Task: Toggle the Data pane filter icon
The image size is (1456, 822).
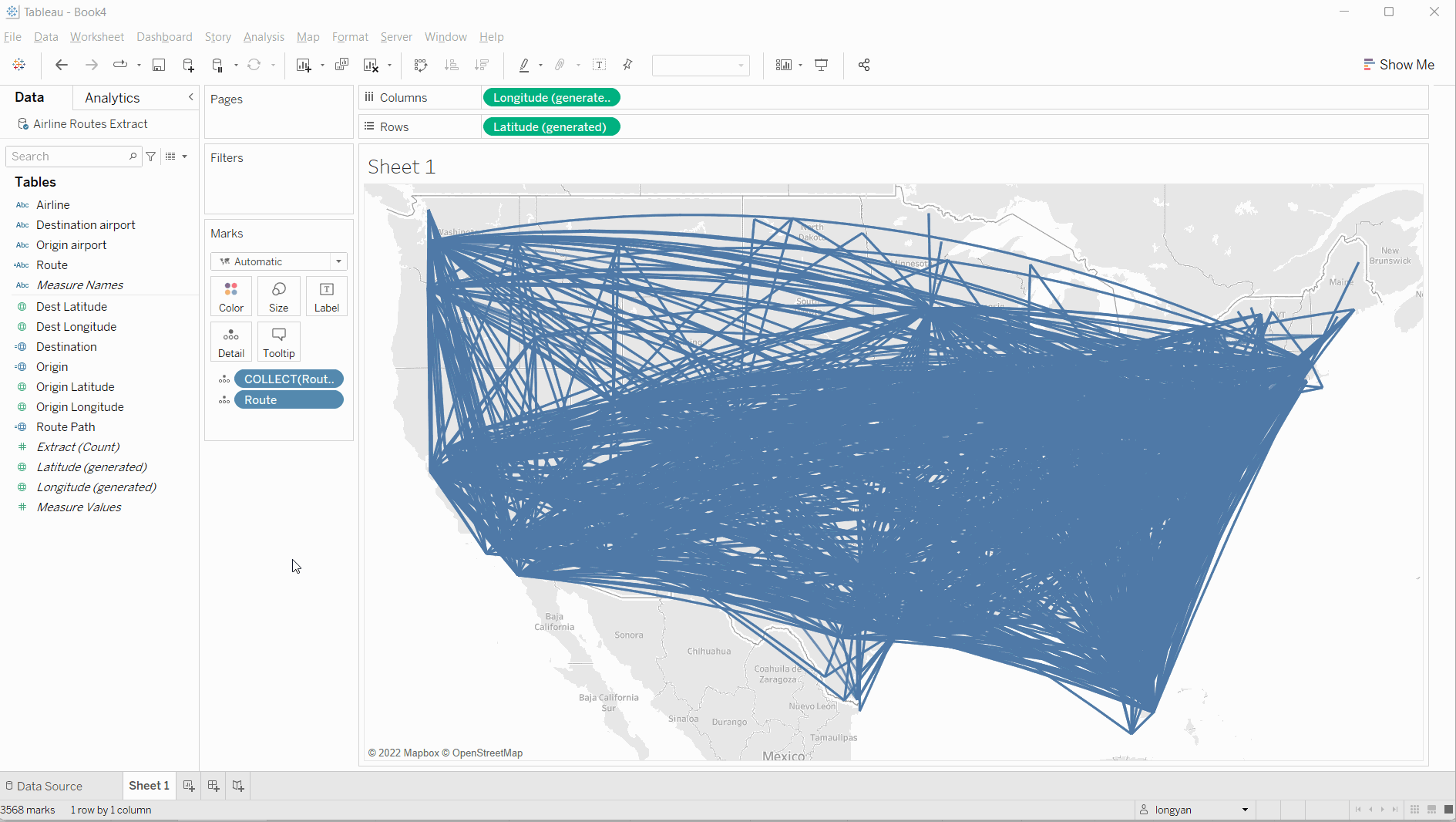Action: tap(151, 157)
